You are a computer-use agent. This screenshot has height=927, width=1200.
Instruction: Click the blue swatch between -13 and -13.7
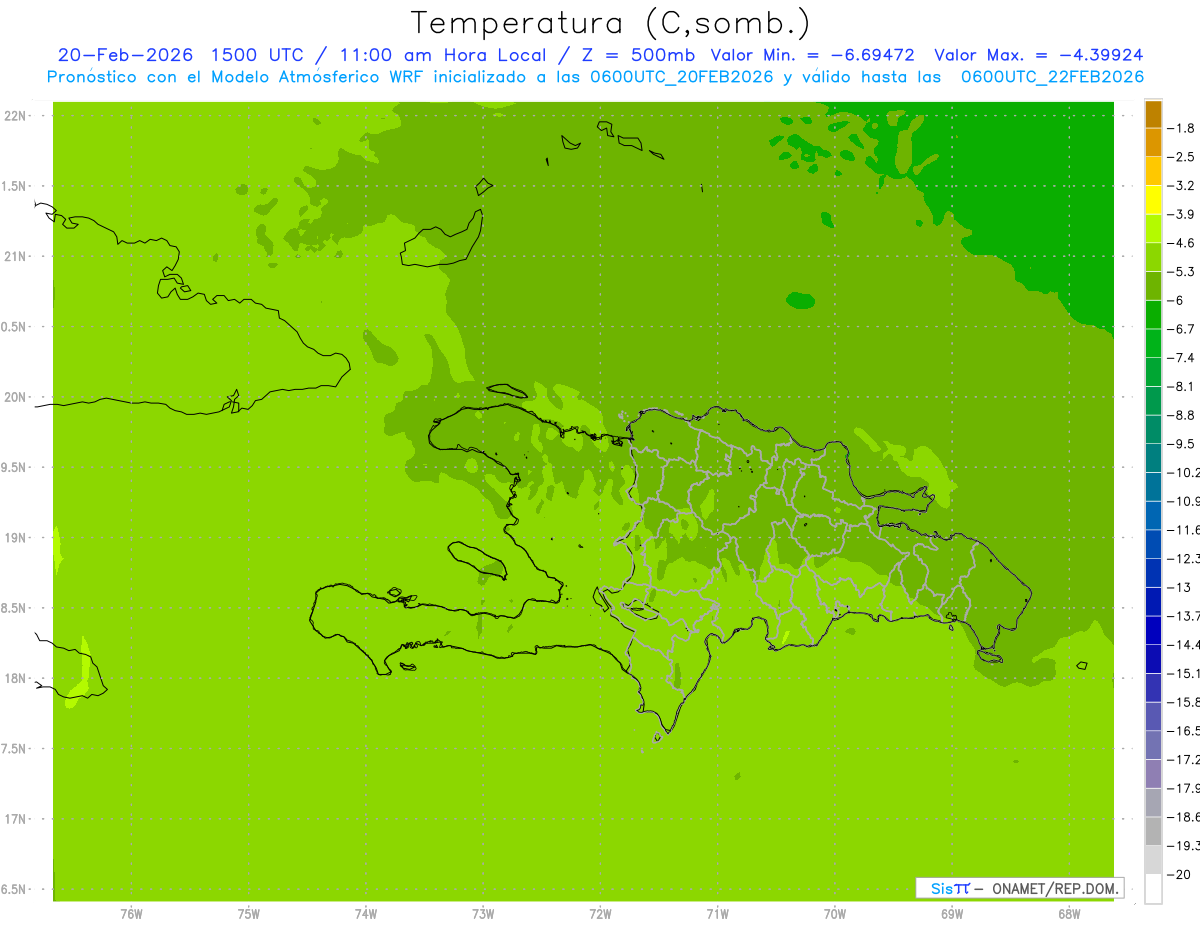1153,602
